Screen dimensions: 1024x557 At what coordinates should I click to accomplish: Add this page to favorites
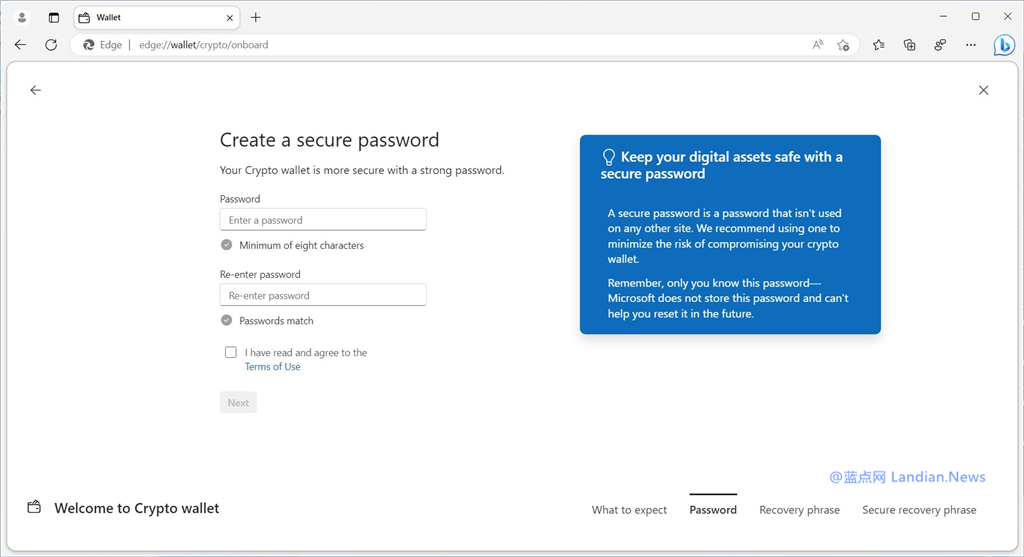click(843, 45)
